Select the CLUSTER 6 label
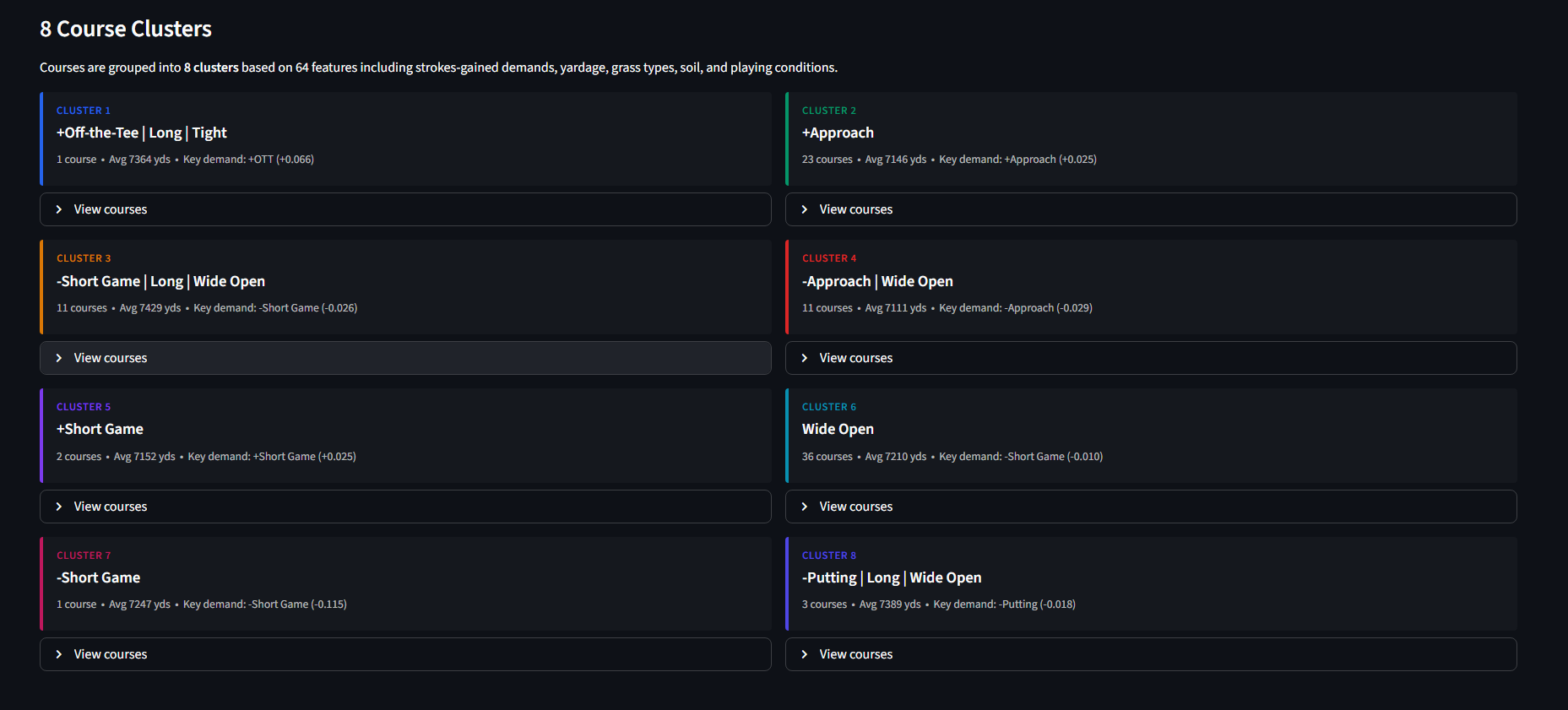This screenshot has height=710, width=1568. (x=828, y=406)
